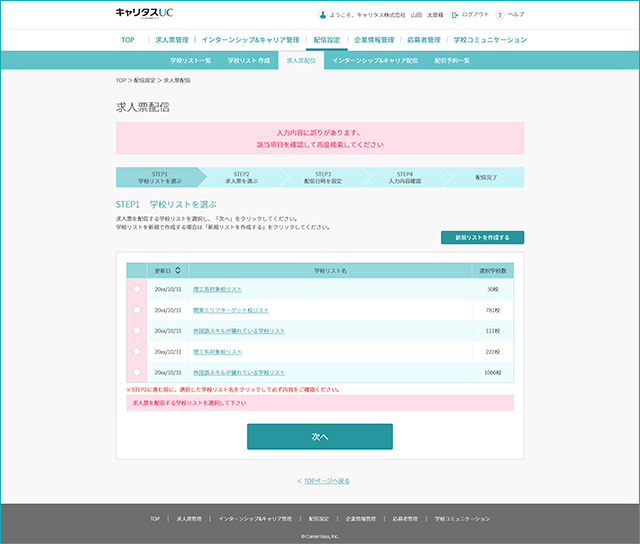This screenshot has width=640, height=544.
Task: Select radio for 外国語スキル list with 111校
Action: pos(137,331)
